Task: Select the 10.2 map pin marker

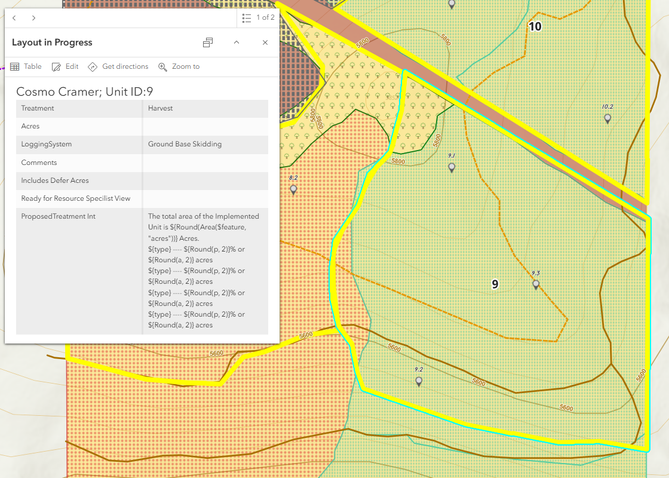Action: coord(607,119)
